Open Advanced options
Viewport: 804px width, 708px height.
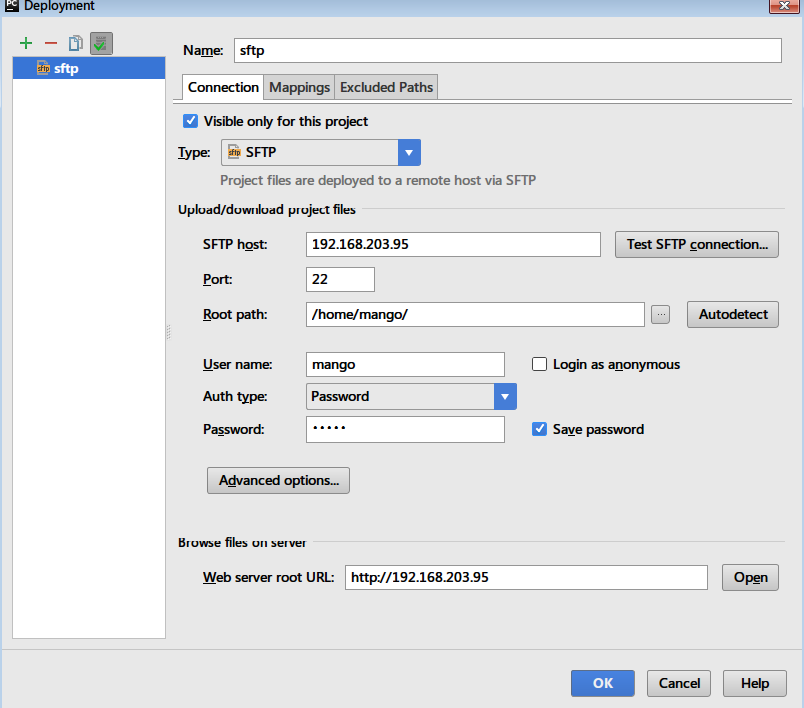pyautogui.click(x=278, y=480)
